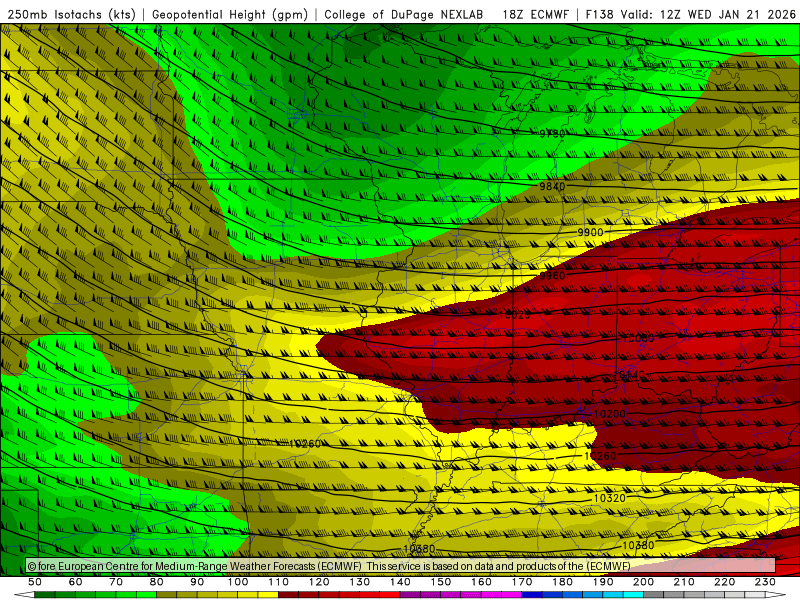The image size is (800, 600).
Task: Click the 'F138' forecast hour label
Action: coord(599,15)
